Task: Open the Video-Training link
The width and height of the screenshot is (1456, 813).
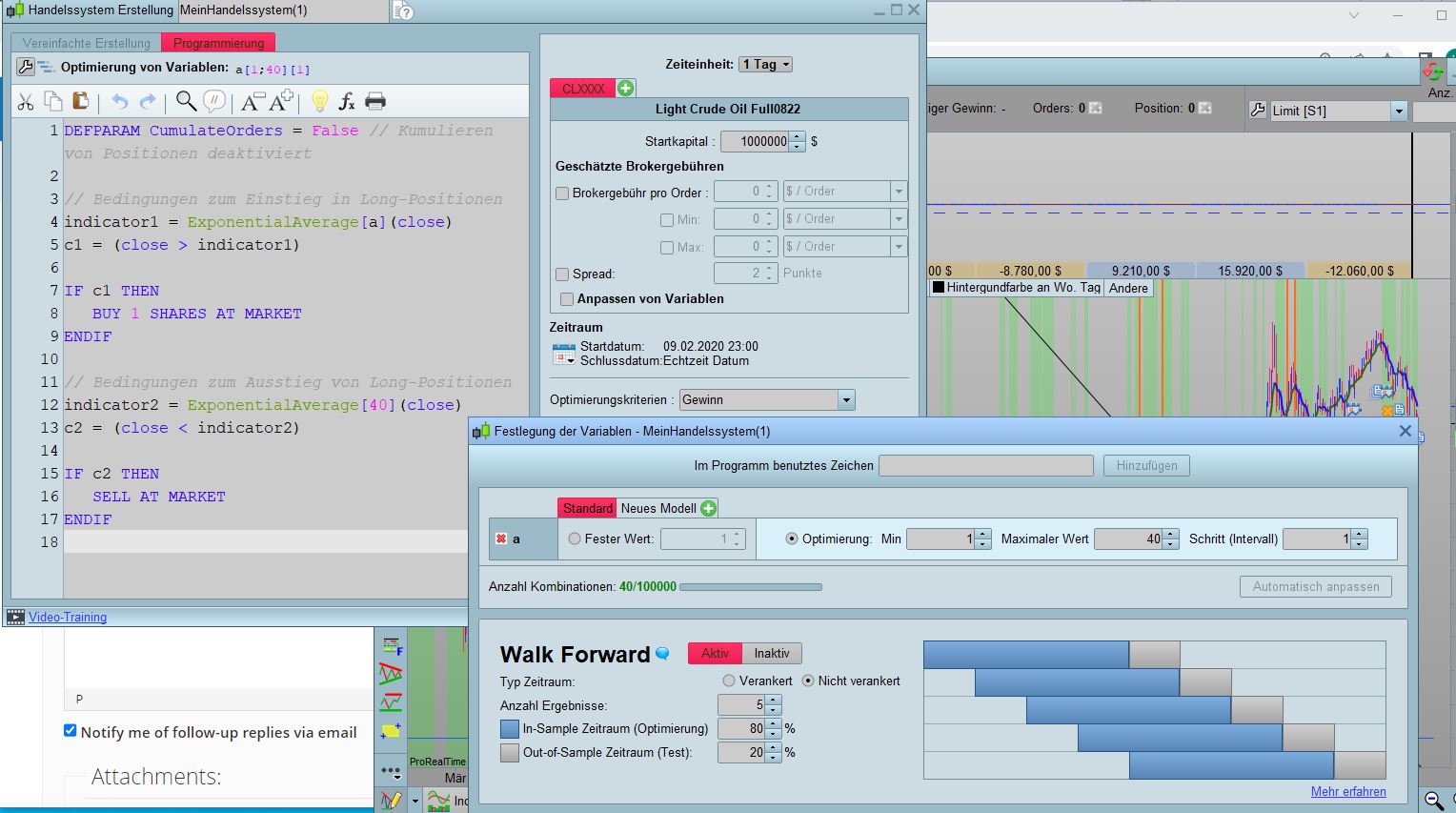Action: [68, 617]
